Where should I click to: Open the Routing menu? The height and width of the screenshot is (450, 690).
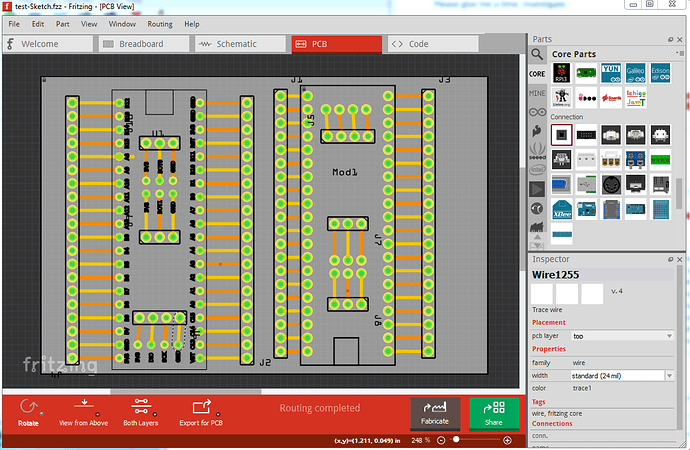[160, 24]
